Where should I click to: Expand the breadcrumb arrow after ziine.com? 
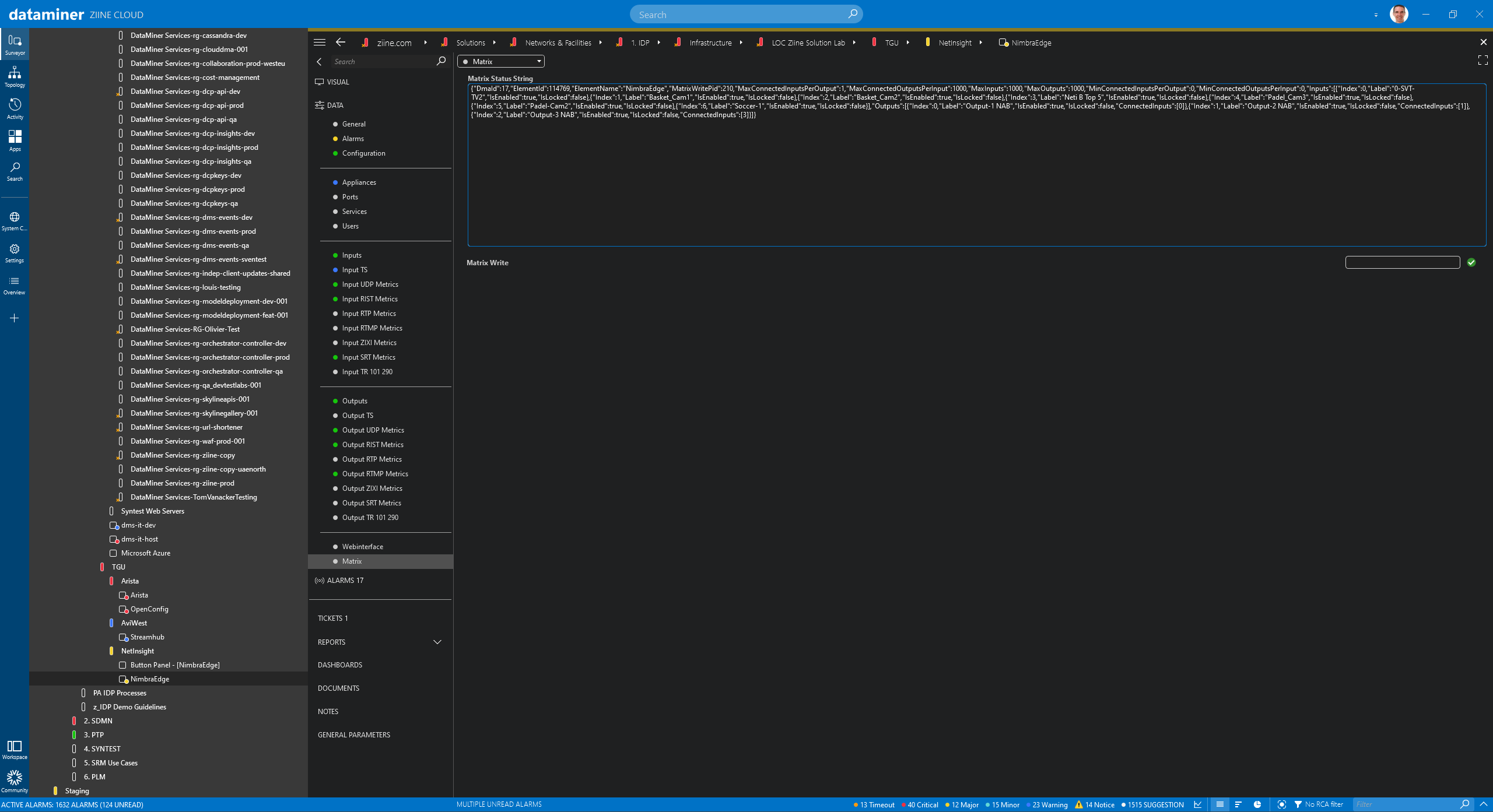[x=425, y=43]
